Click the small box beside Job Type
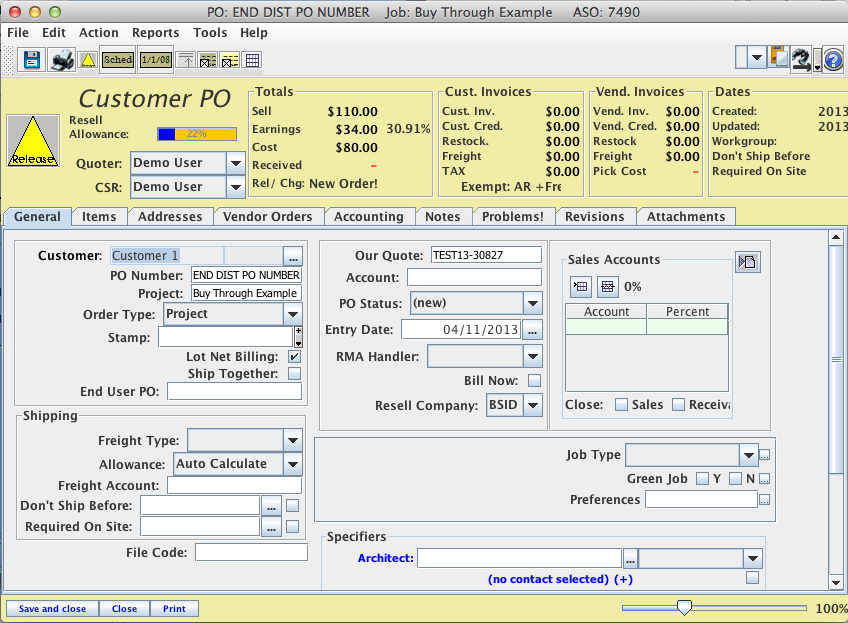The image size is (848, 623). click(x=764, y=455)
